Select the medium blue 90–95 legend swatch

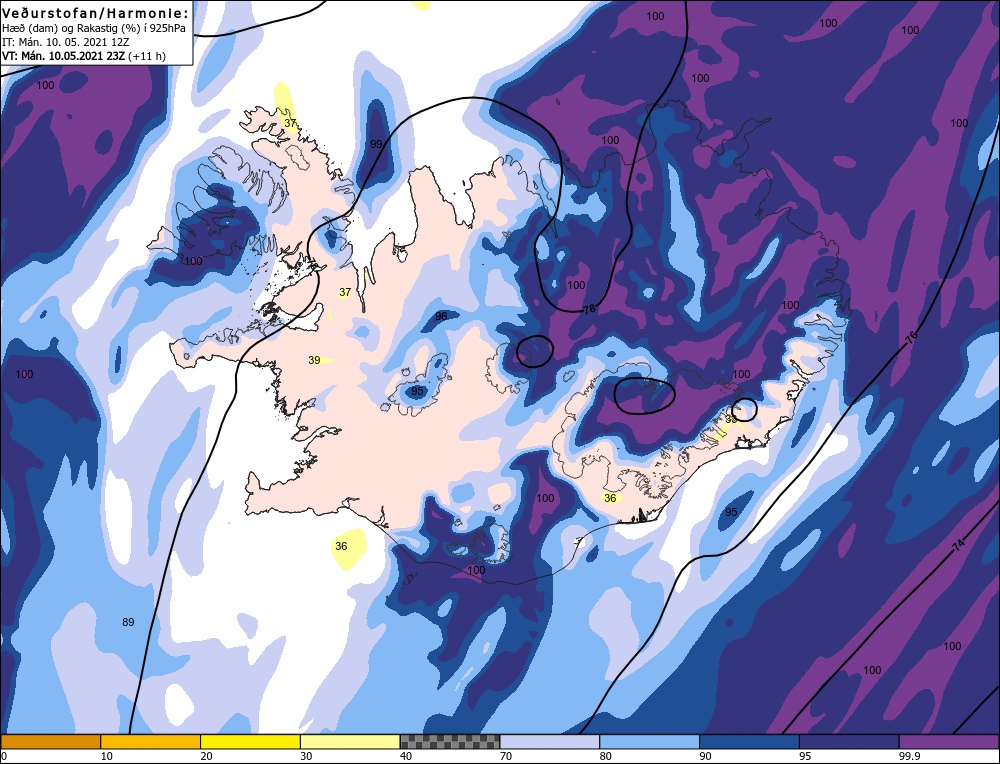pos(749,741)
